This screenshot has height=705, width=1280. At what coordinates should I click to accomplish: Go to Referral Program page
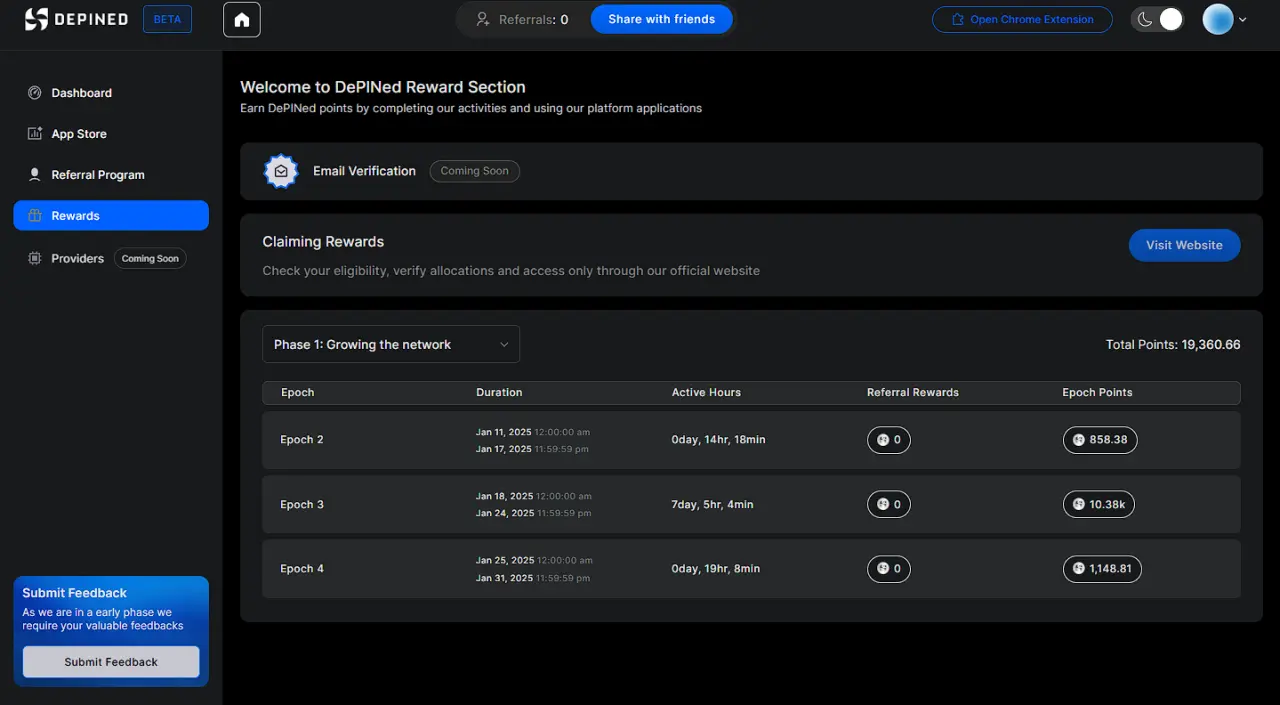[111, 175]
